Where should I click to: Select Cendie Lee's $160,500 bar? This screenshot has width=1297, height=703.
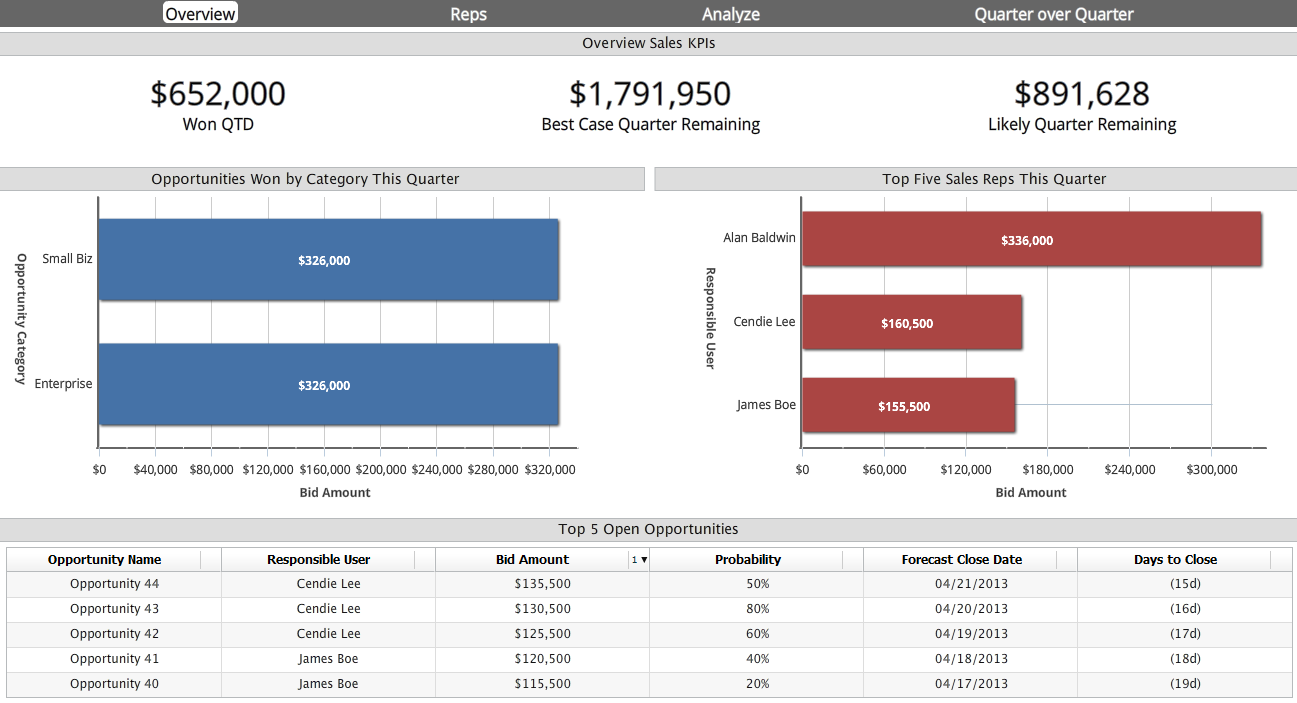[x=912, y=322]
